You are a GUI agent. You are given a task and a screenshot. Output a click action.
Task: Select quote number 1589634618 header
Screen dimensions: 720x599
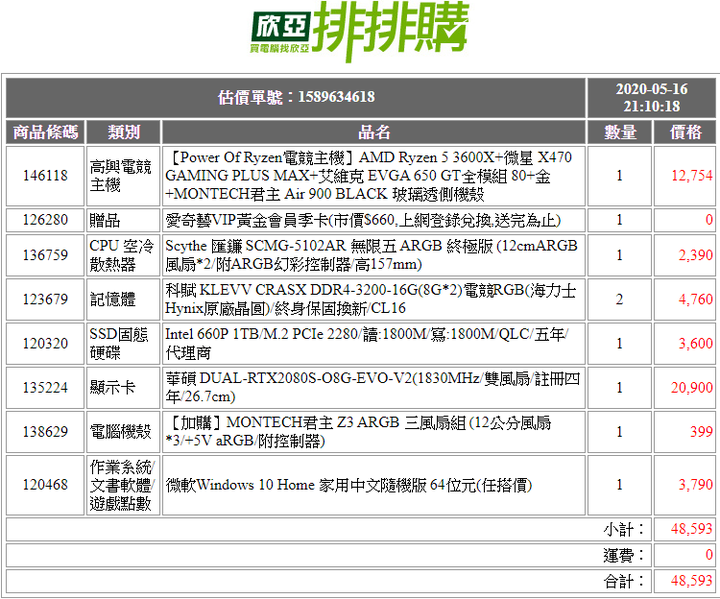pos(296,97)
